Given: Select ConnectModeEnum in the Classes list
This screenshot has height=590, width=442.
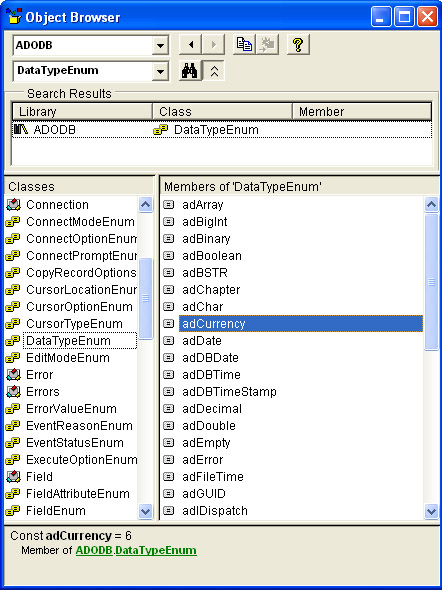Looking at the screenshot, I should [x=80, y=222].
